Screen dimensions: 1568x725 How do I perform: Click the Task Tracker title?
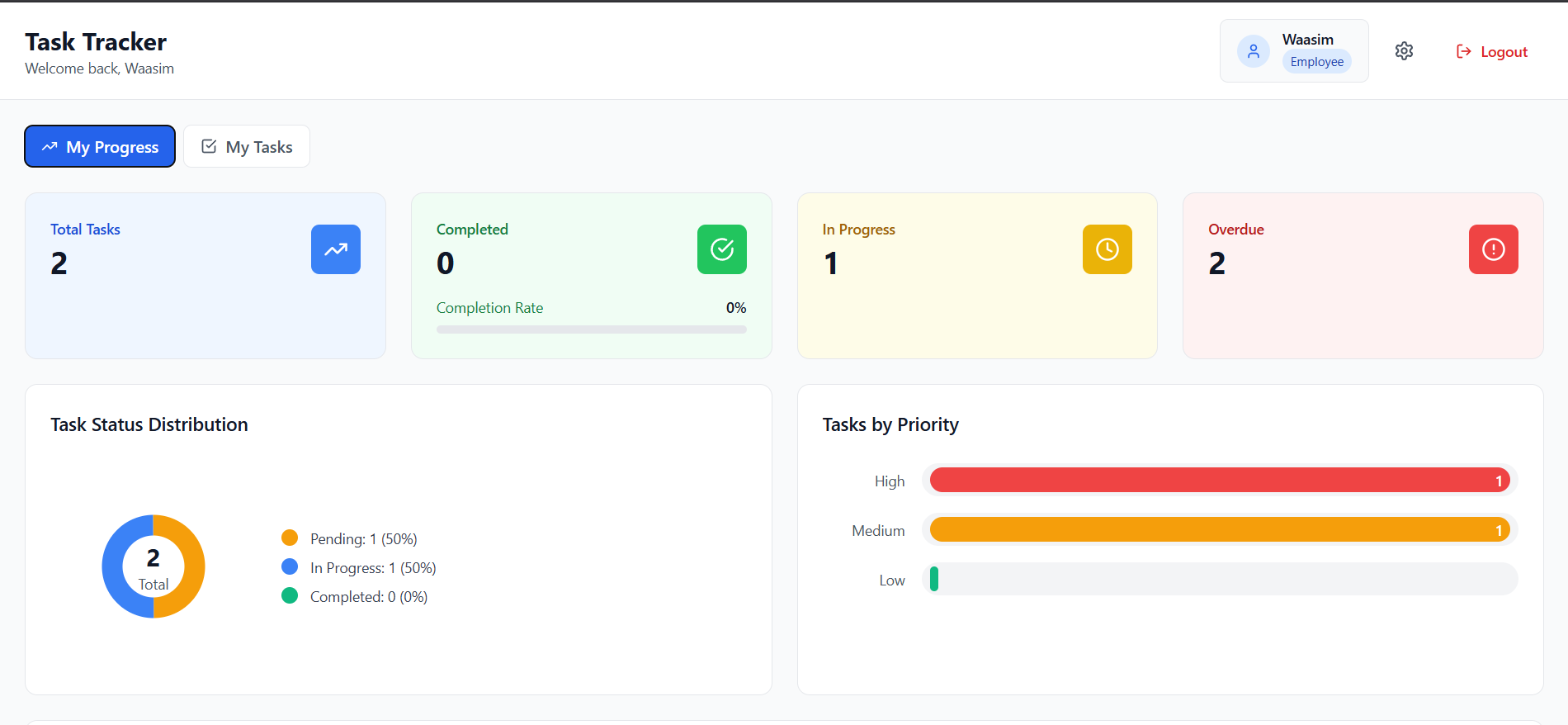pos(96,41)
